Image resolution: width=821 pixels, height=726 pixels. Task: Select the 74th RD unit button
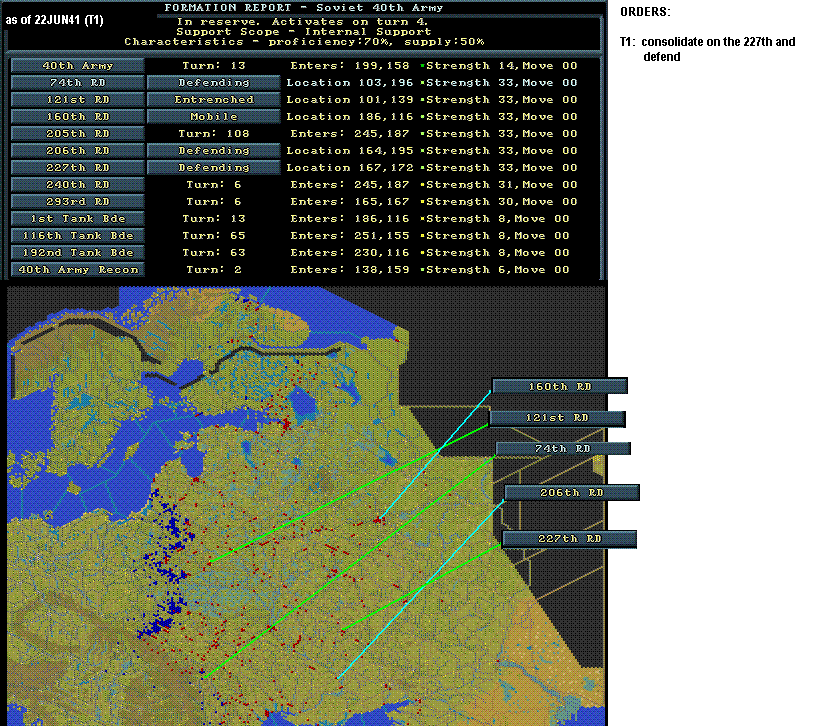[x=77, y=83]
